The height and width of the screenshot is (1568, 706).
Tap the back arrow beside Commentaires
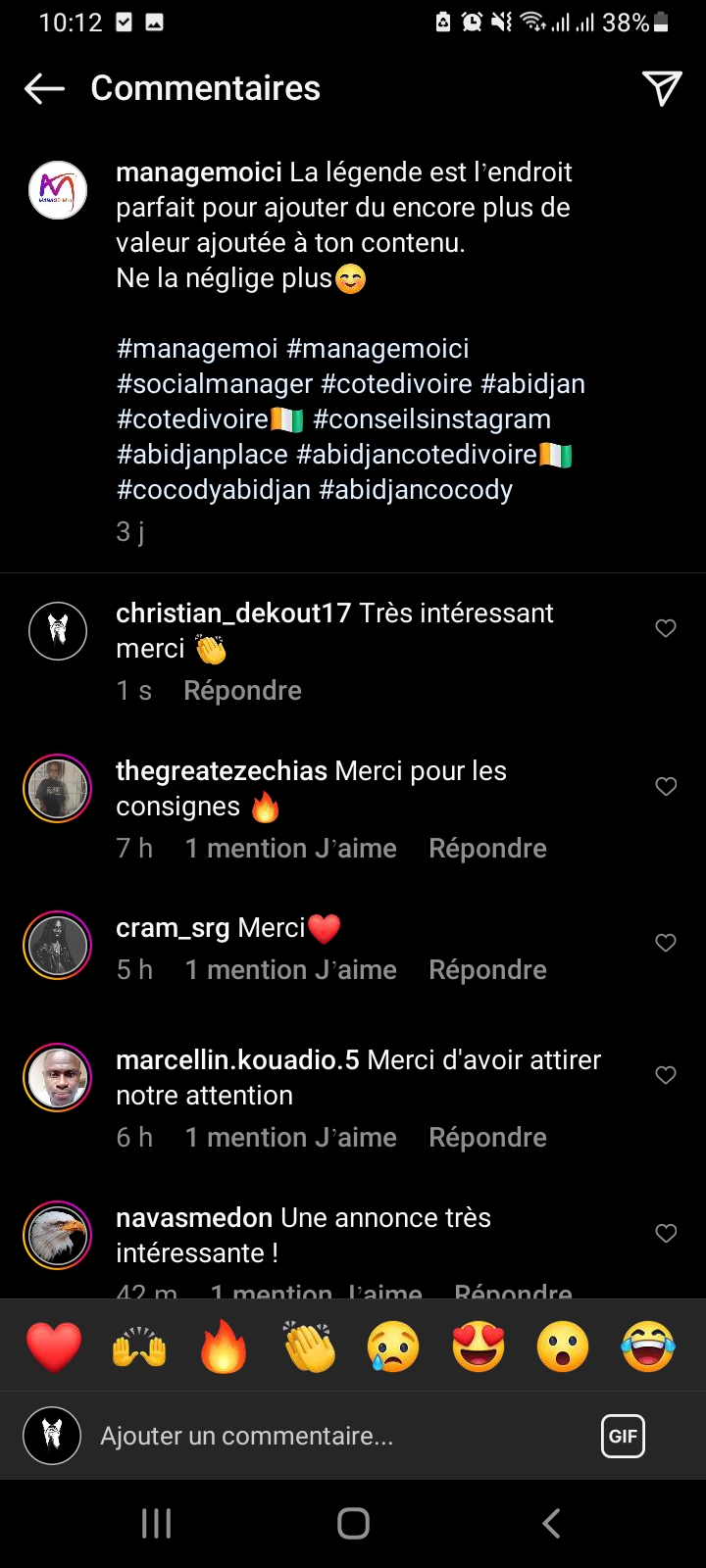[x=44, y=88]
